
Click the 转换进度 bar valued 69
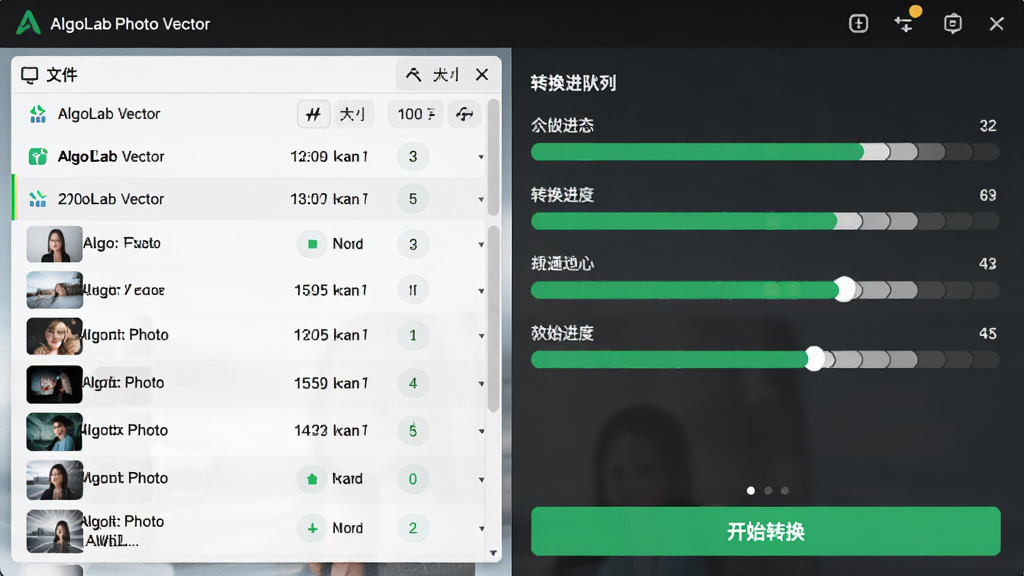pos(765,221)
